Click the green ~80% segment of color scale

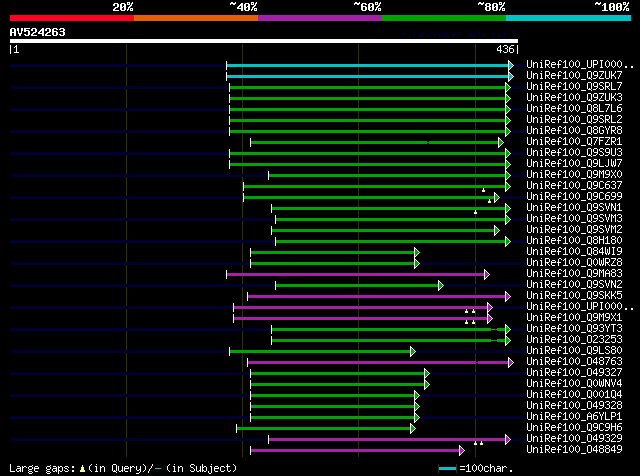pyautogui.click(x=444, y=18)
